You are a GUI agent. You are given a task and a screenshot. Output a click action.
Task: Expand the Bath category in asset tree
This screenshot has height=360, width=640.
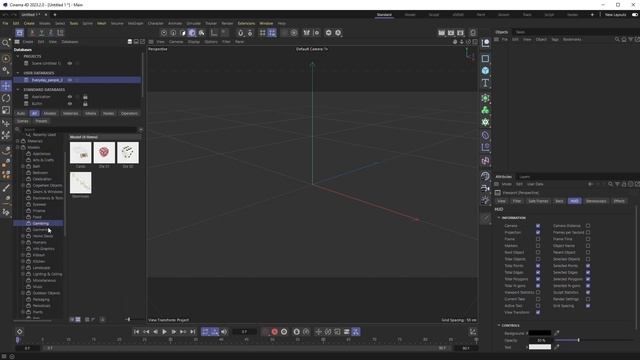tap(23, 167)
